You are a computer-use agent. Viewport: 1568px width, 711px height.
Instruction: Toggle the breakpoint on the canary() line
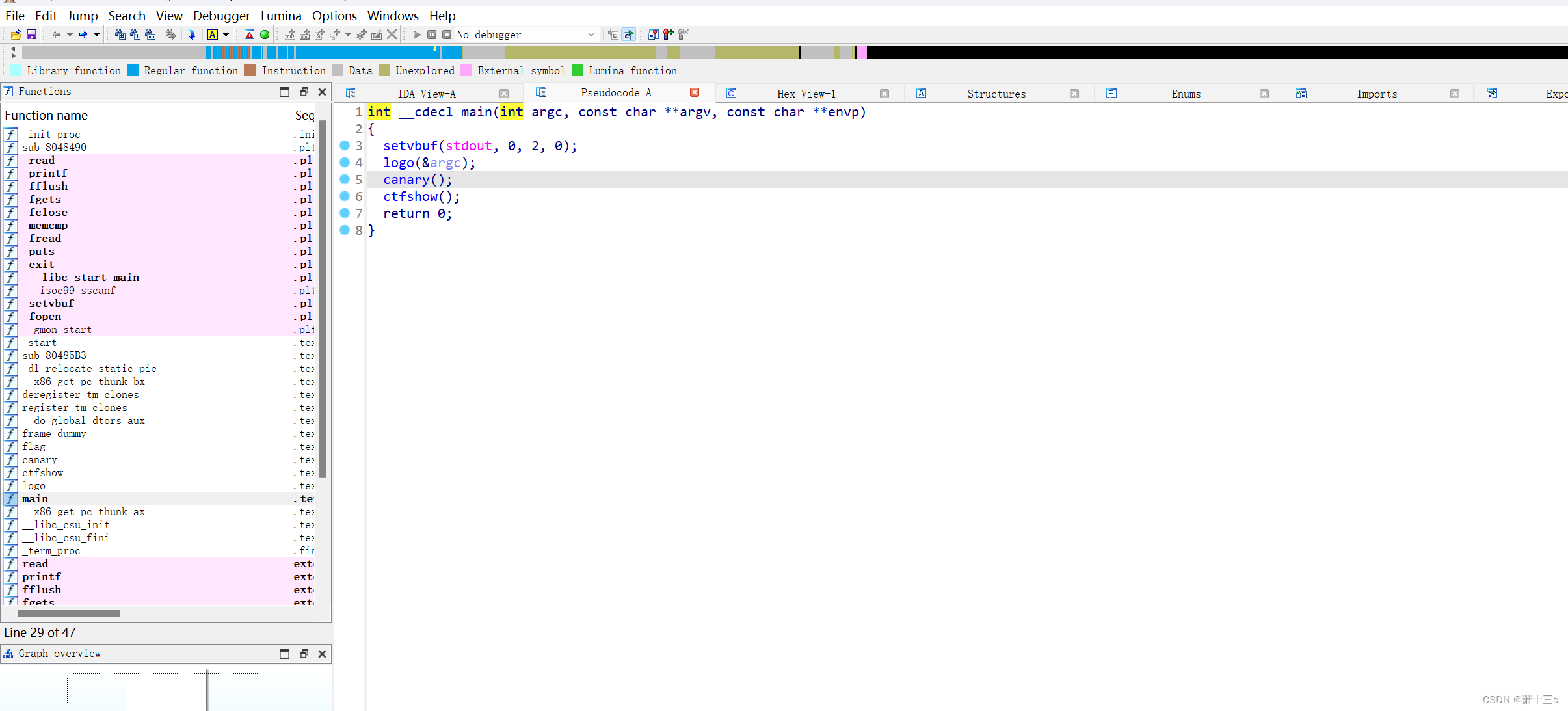(x=344, y=180)
